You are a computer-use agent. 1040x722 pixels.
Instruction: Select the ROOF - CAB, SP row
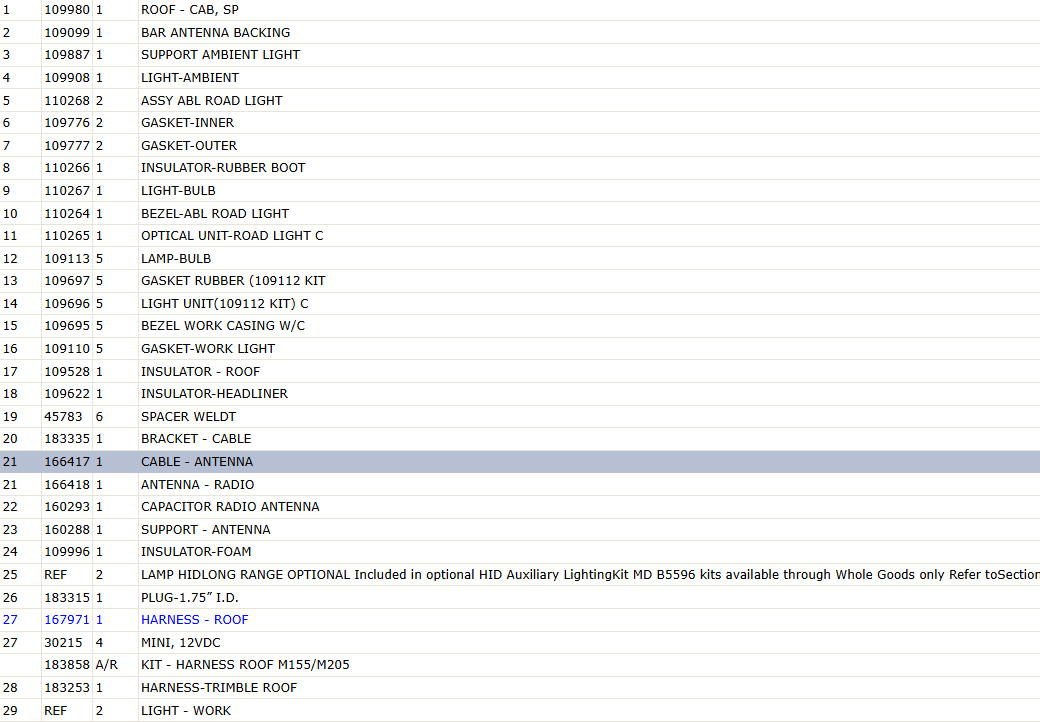(520, 10)
